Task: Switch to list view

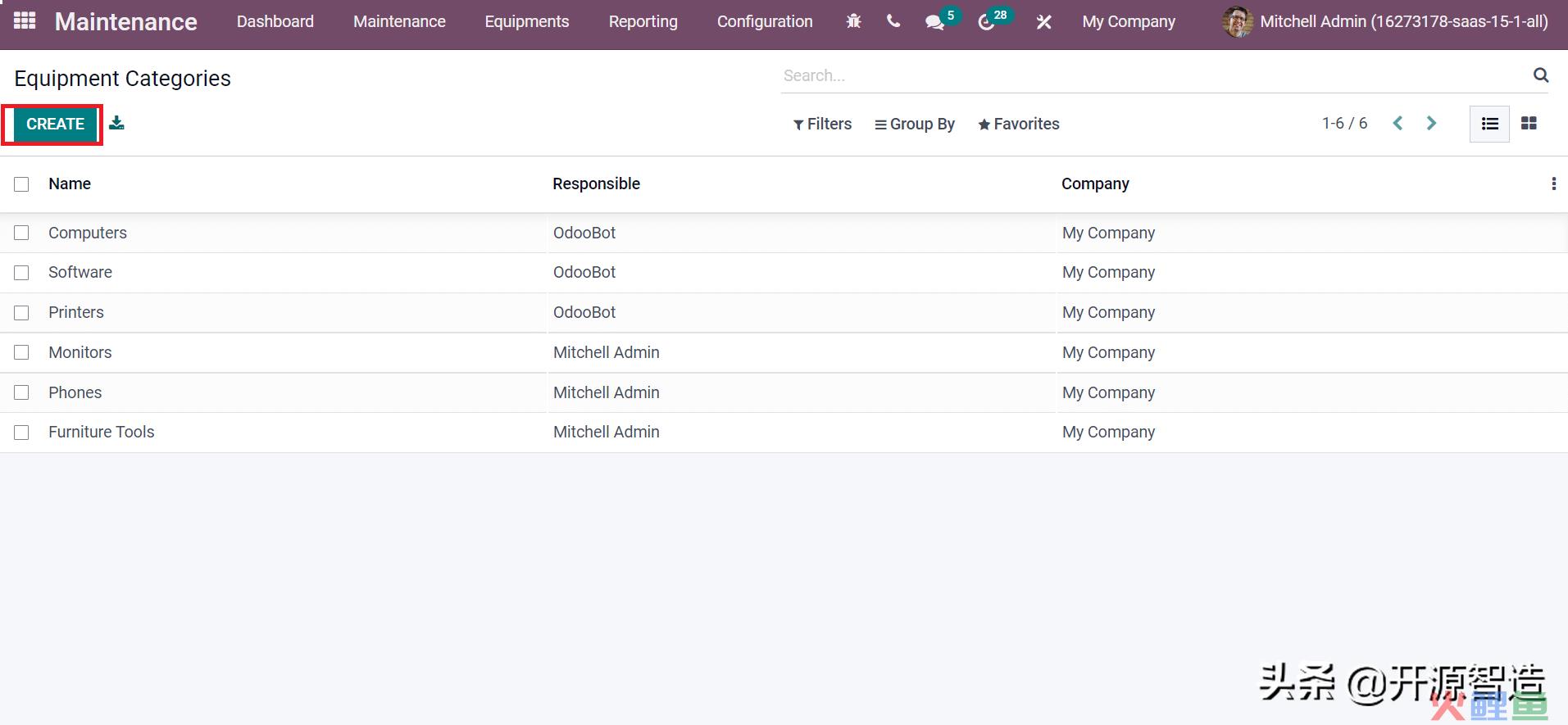Action: [1489, 124]
